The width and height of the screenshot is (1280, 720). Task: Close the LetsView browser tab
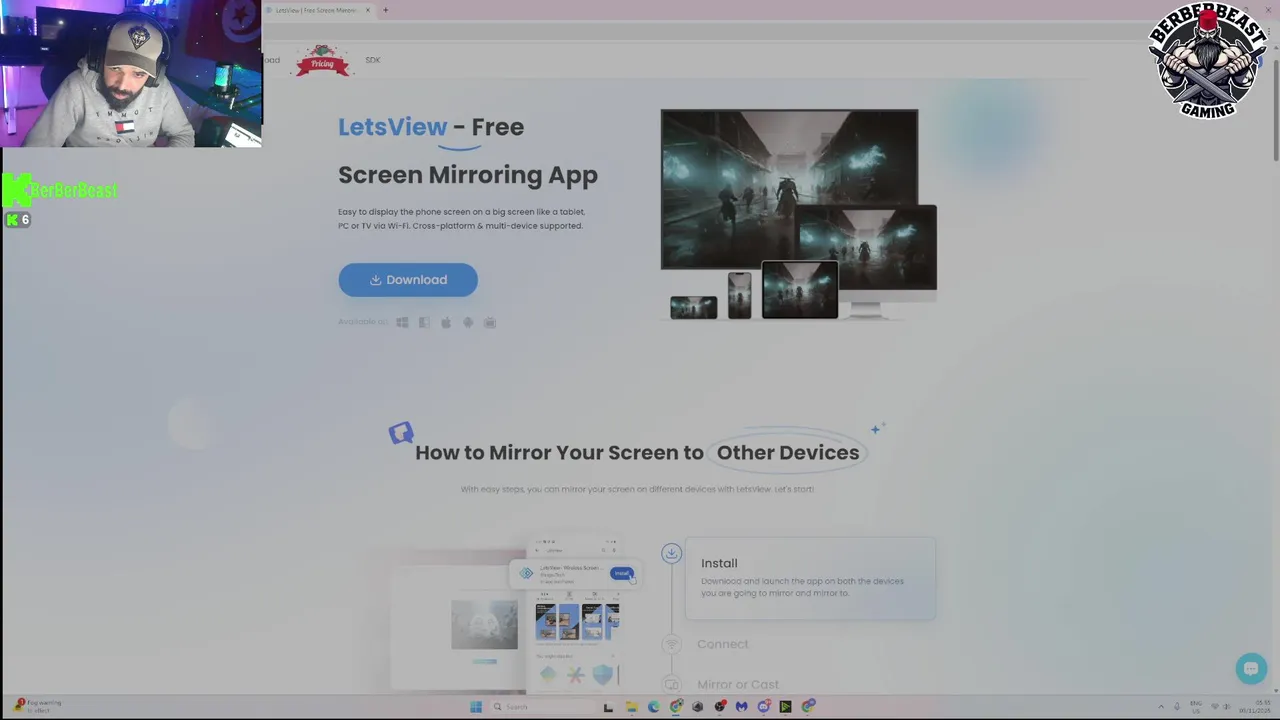click(368, 10)
